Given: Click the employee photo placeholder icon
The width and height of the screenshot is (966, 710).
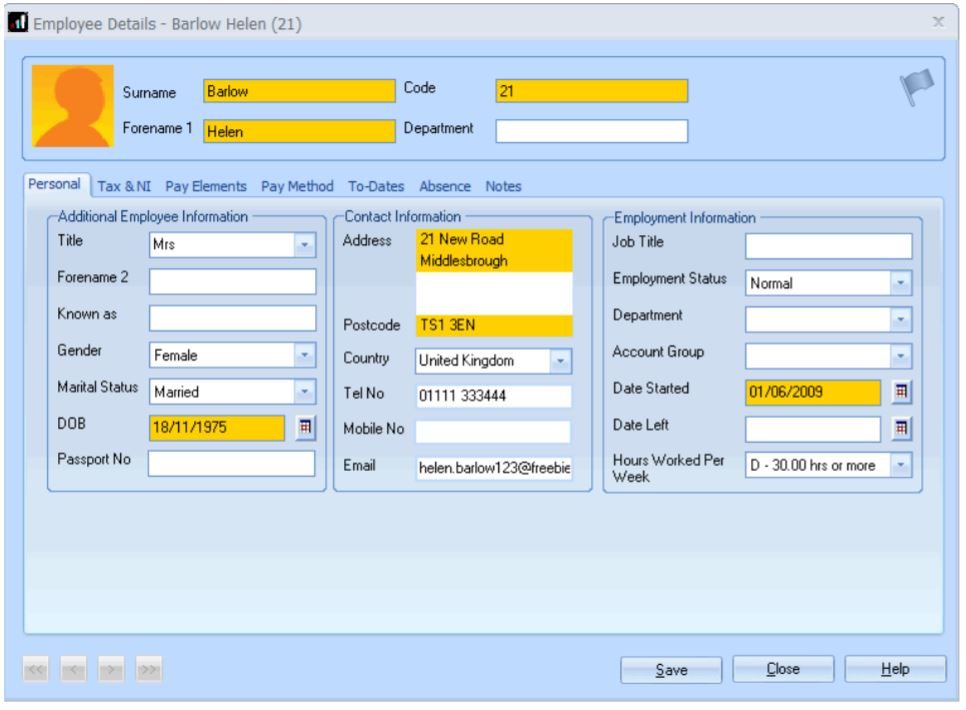Looking at the screenshot, I should pyautogui.click(x=73, y=106).
